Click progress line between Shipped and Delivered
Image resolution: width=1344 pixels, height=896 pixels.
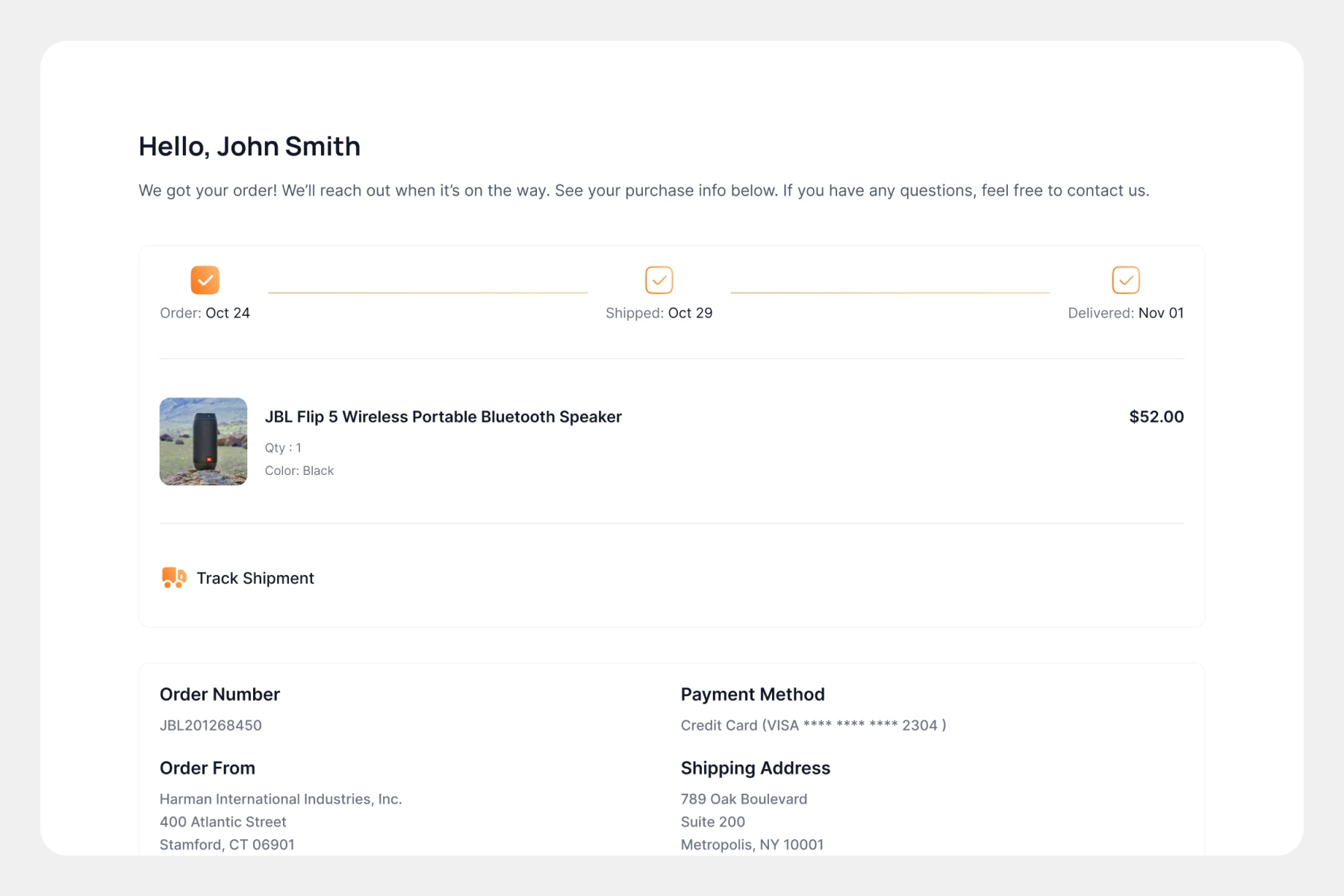(889, 293)
